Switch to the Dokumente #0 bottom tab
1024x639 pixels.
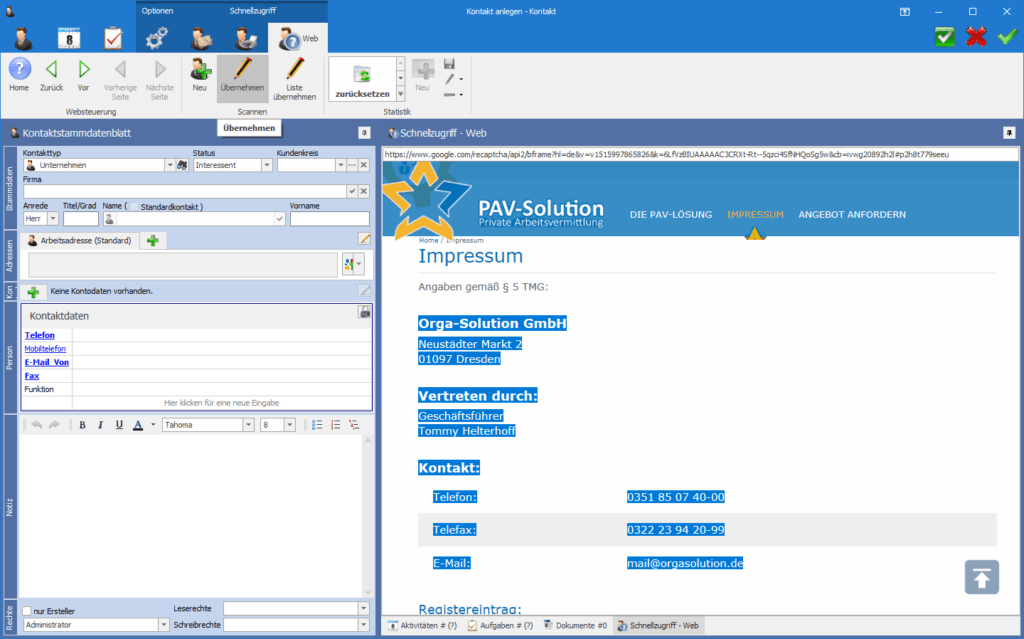[575, 625]
